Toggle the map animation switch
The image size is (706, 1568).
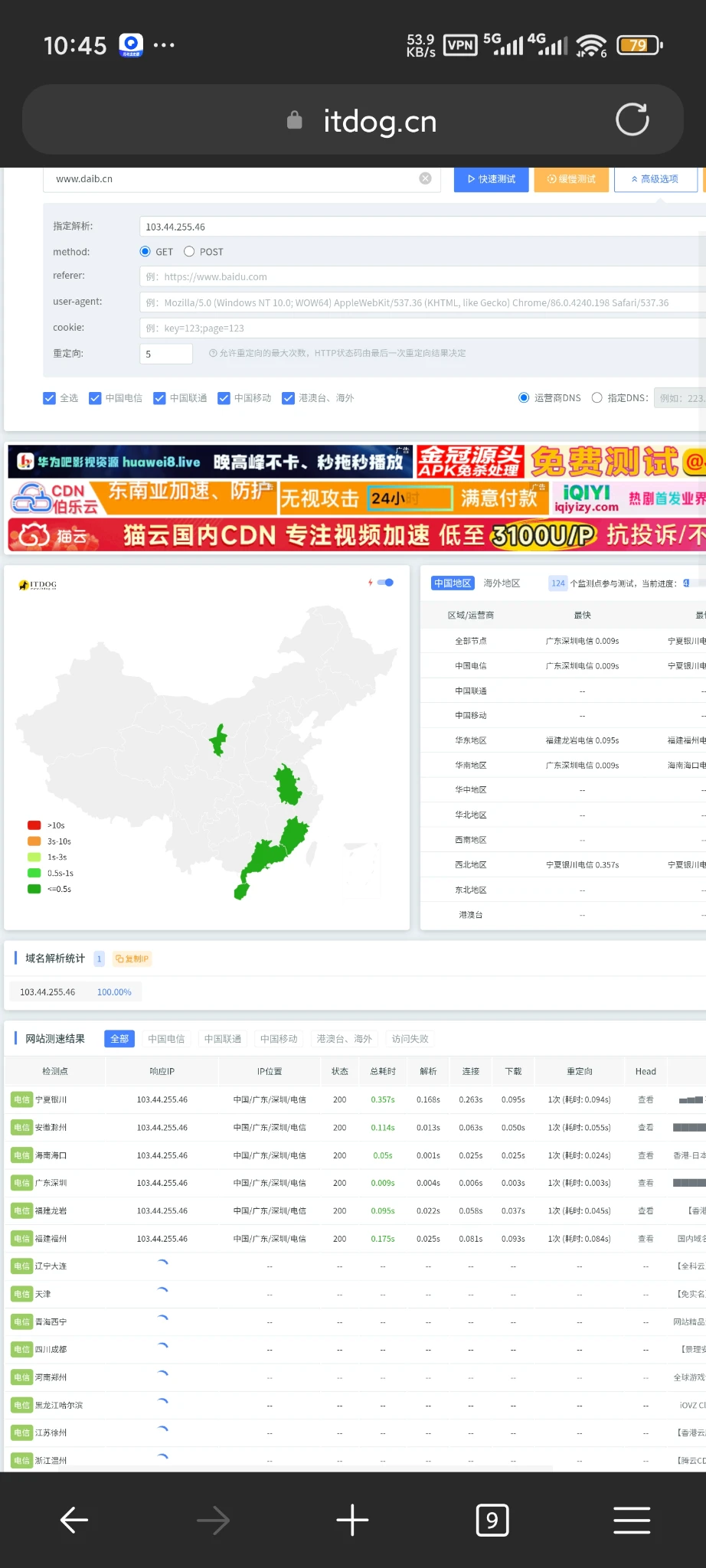(x=386, y=583)
